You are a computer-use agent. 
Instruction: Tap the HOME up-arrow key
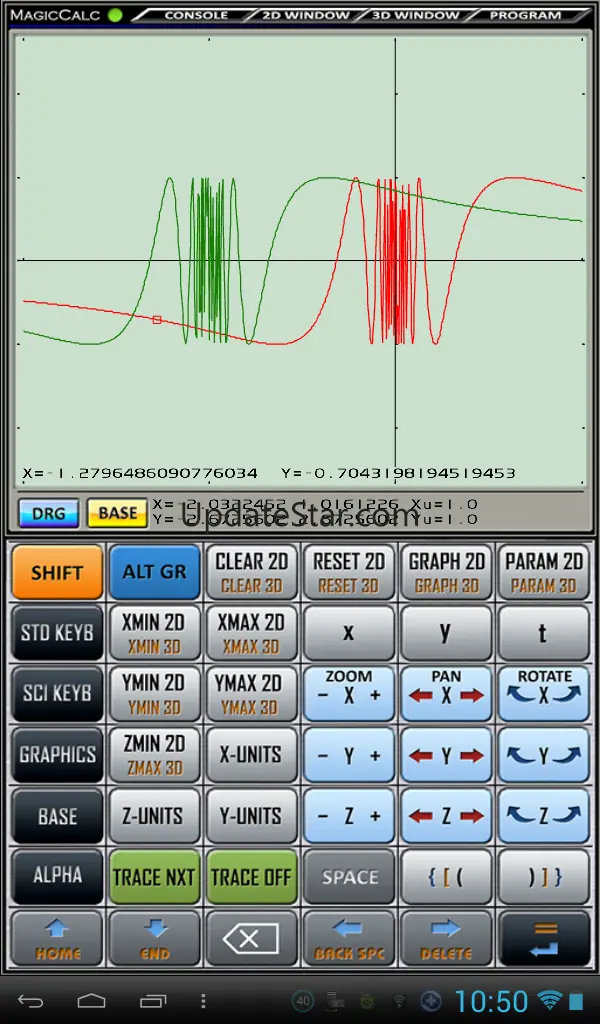(57, 939)
